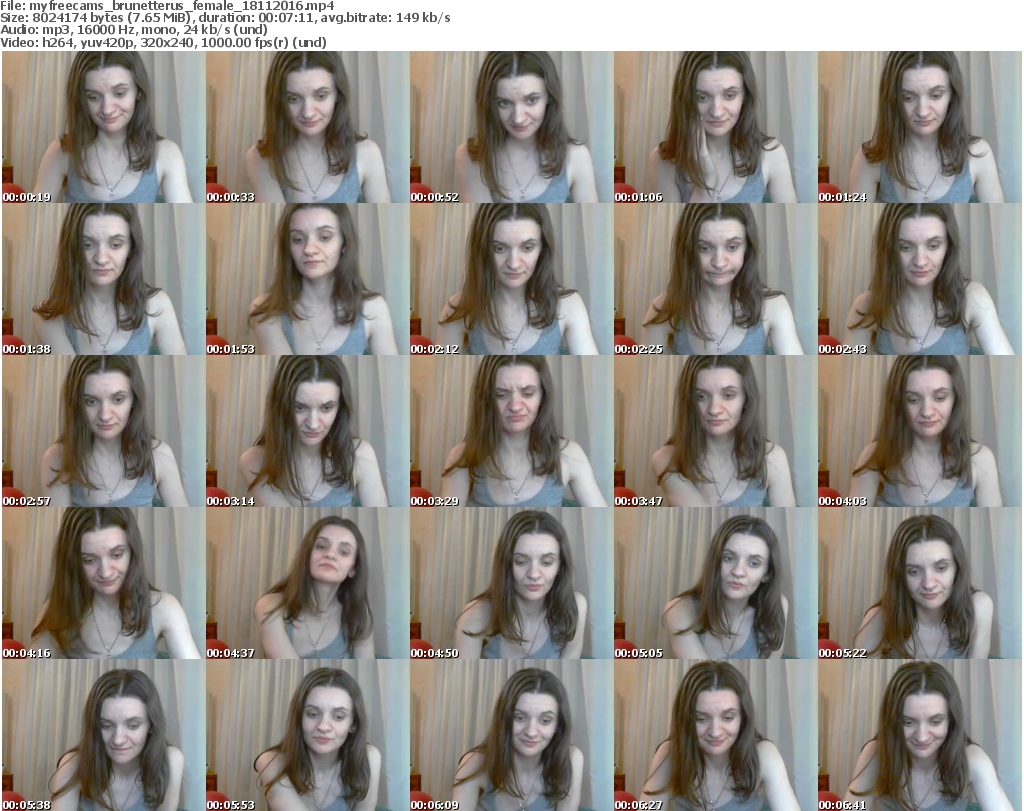This screenshot has width=1024, height=811.
Task: Select the thumbnail stamped 00:03:47
Action: point(716,431)
